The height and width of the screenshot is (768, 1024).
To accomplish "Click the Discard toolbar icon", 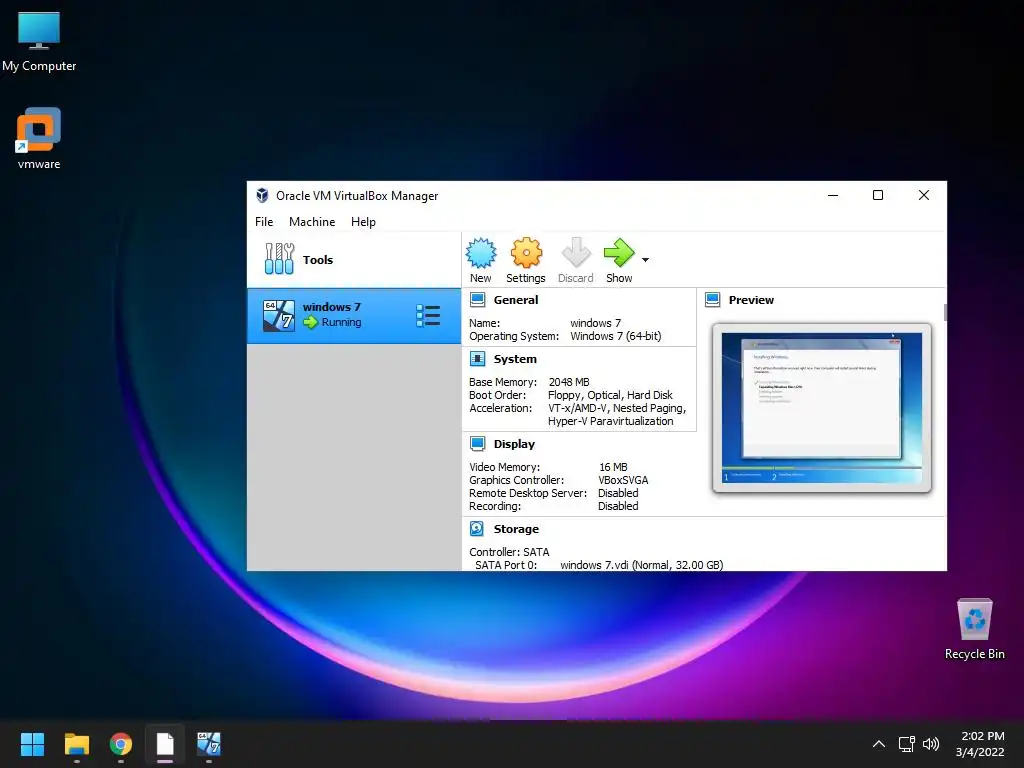I will pos(575,252).
